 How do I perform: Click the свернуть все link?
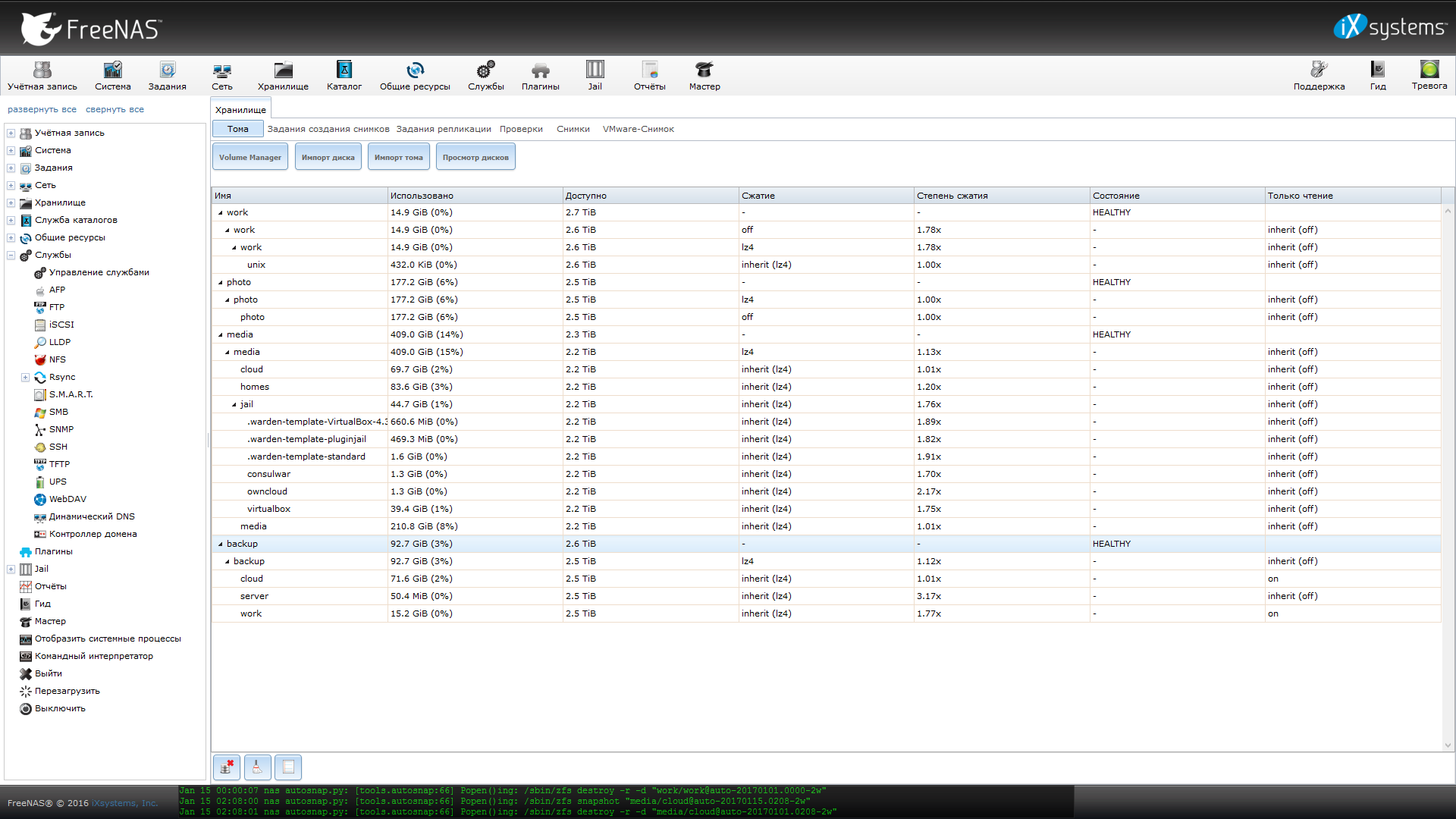(115, 109)
